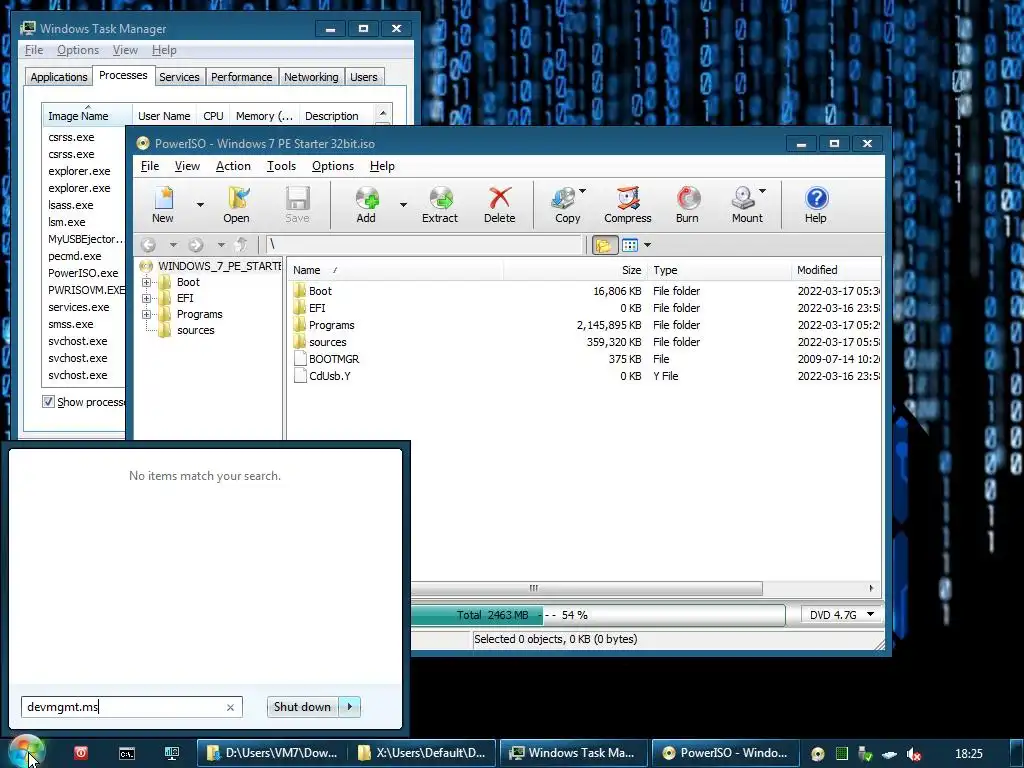Click the Forward navigation arrow in PowerISO
Screen dimensions: 1024x768
[x=195, y=245]
